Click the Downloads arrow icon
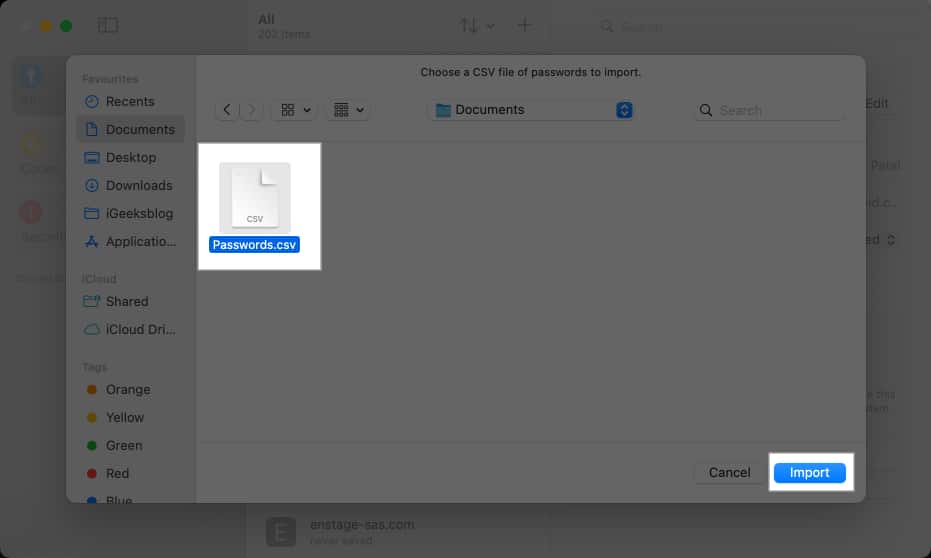 click(91, 185)
